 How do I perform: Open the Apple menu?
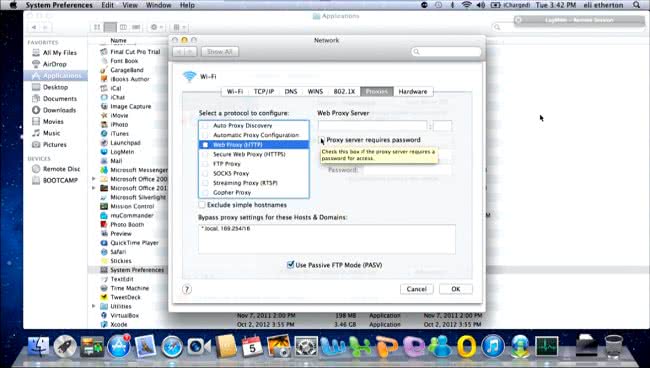point(13,5)
